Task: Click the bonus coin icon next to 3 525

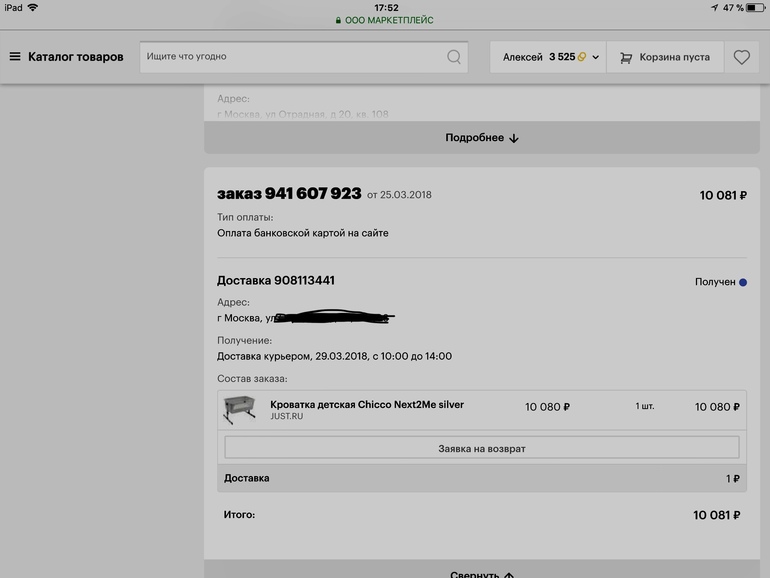Action: pyautogui.click(x=582, y=57)
